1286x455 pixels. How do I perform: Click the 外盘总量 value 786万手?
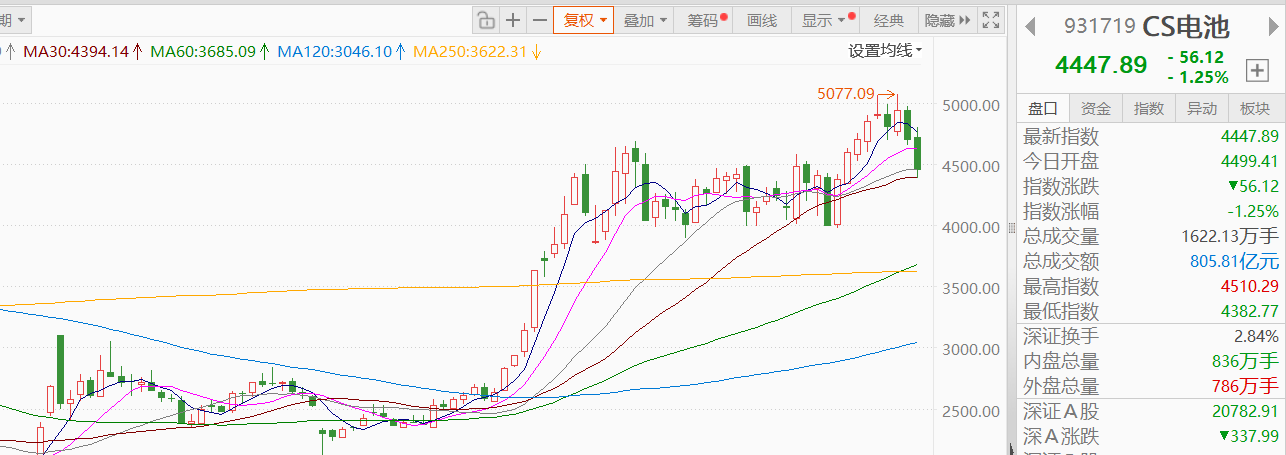(x=1247, y=386)
